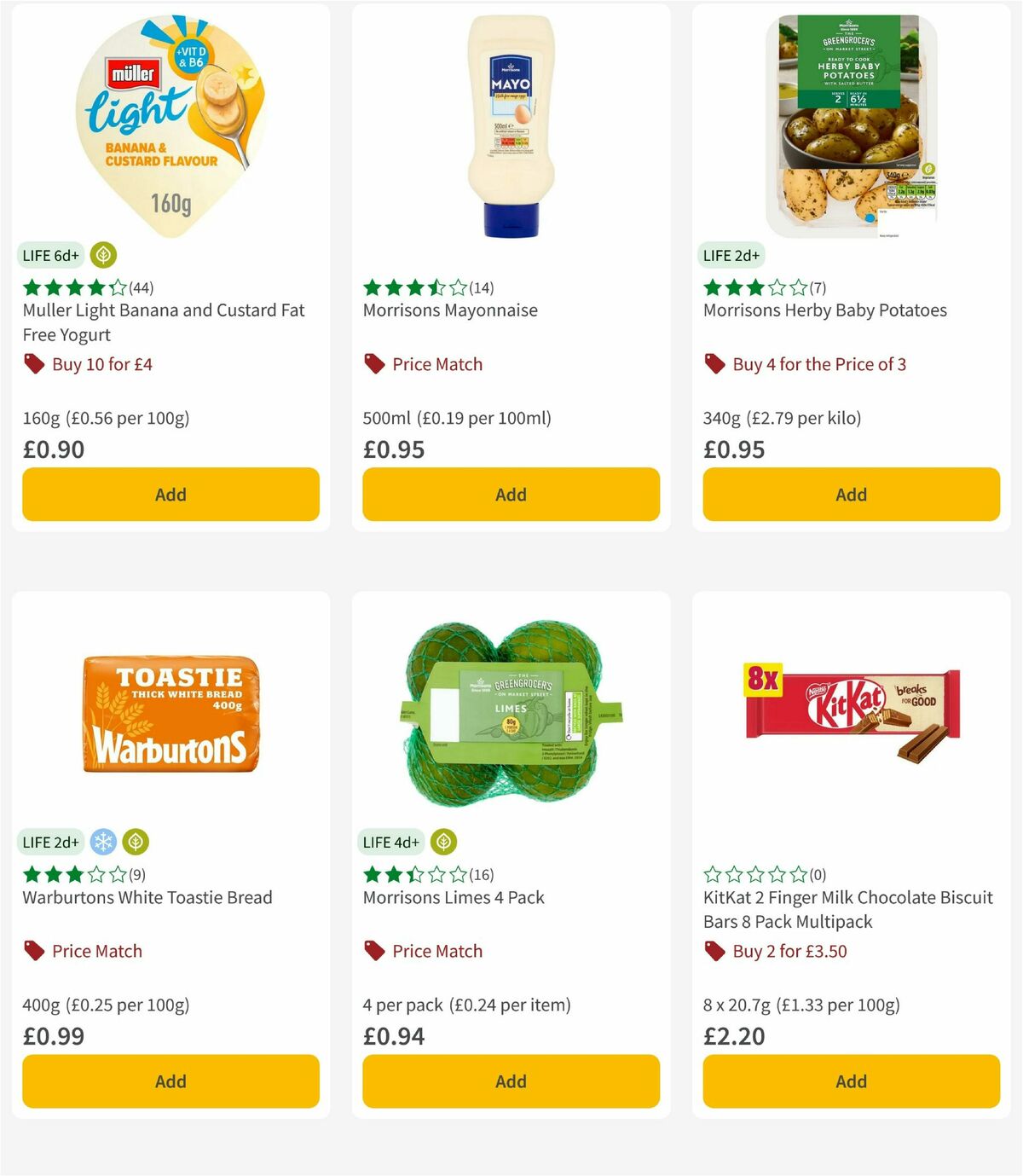Click the 44 reviews rating for Muller yogurt
This screenshot has width=1023, height=1176.
86,287
